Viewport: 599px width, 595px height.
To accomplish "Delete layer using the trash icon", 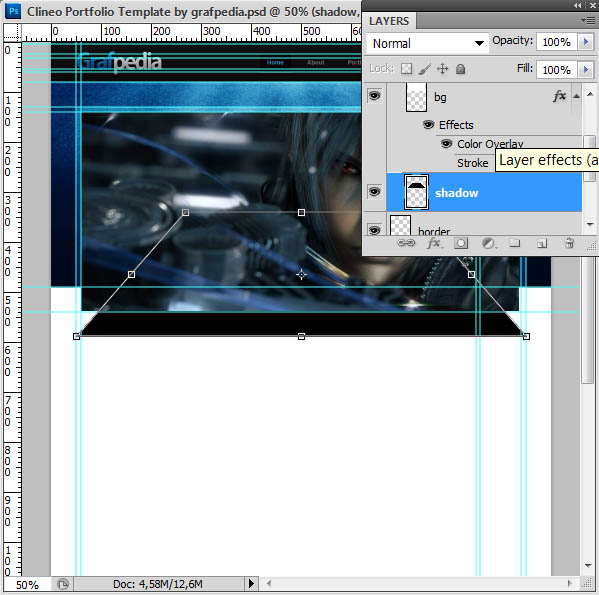I will point(569,243).
